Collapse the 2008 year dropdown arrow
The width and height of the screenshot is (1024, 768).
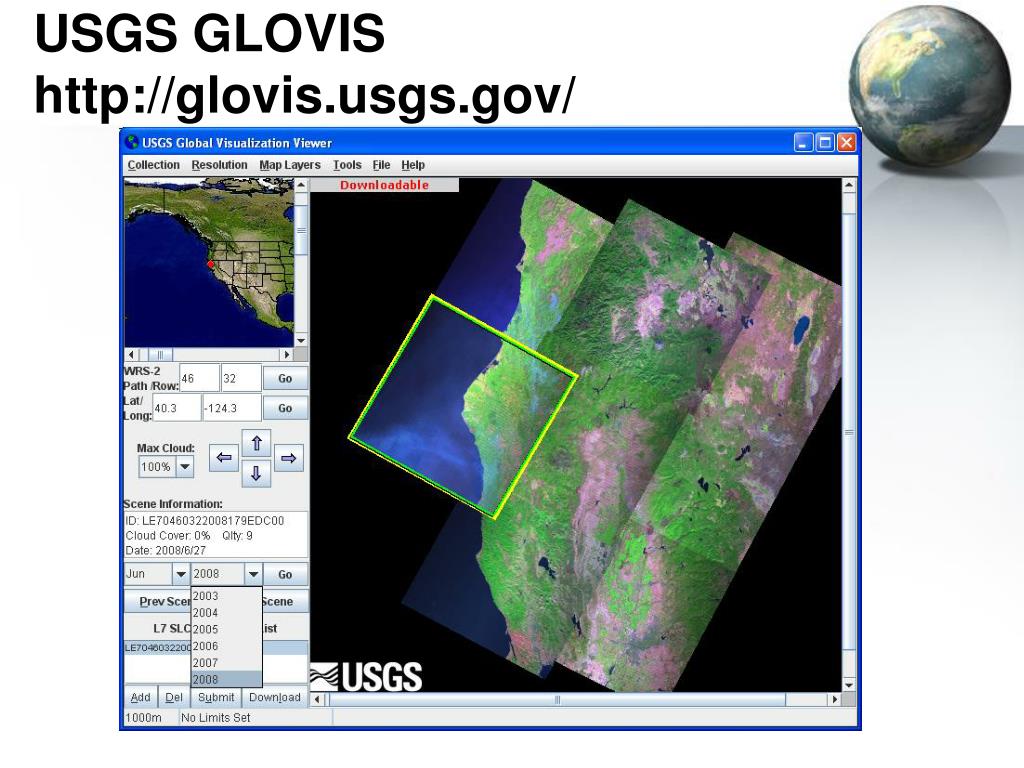click(x=253, y=574)
